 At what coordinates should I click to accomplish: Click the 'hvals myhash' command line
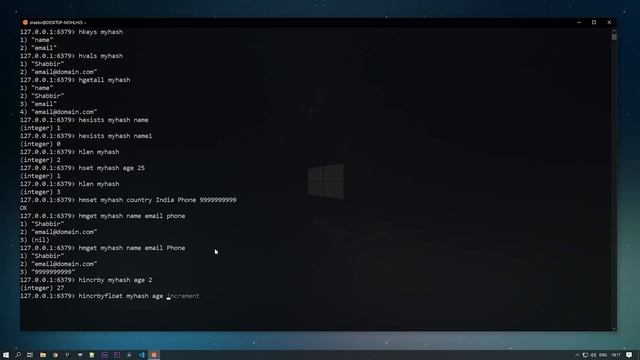pos(71,56)
